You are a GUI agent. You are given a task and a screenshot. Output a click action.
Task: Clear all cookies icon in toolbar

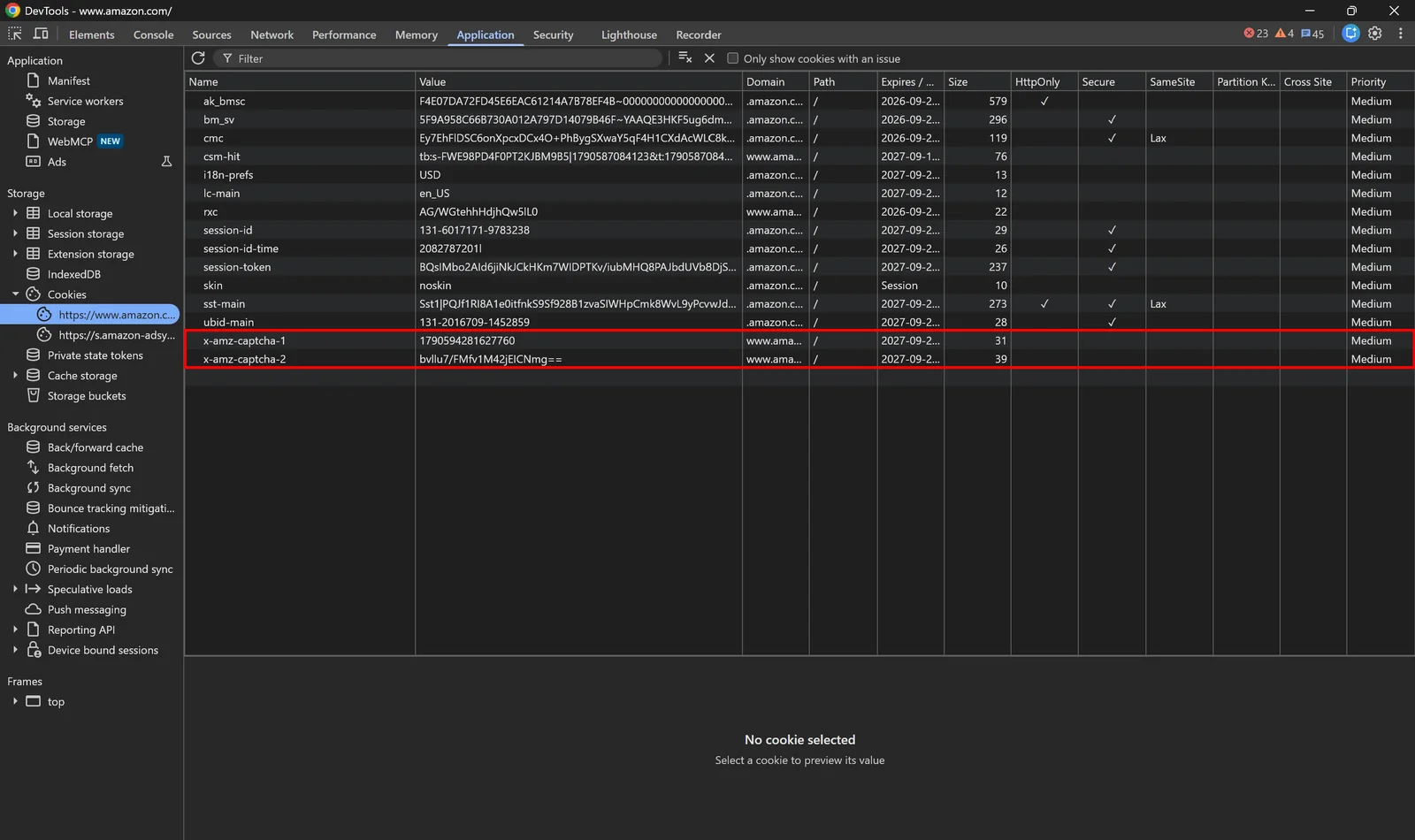(x=685, y=58)
